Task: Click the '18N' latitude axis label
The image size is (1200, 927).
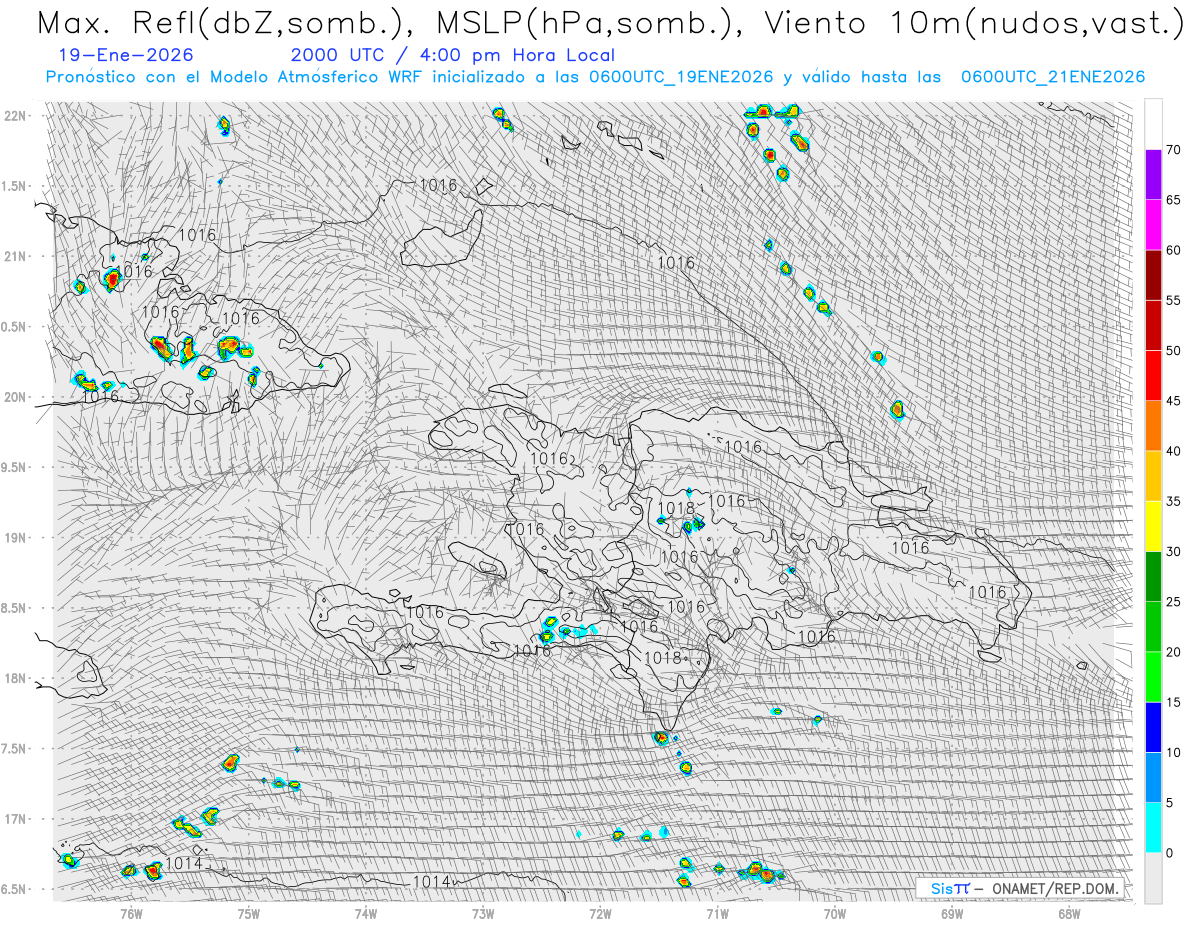Action: (16, 678)
